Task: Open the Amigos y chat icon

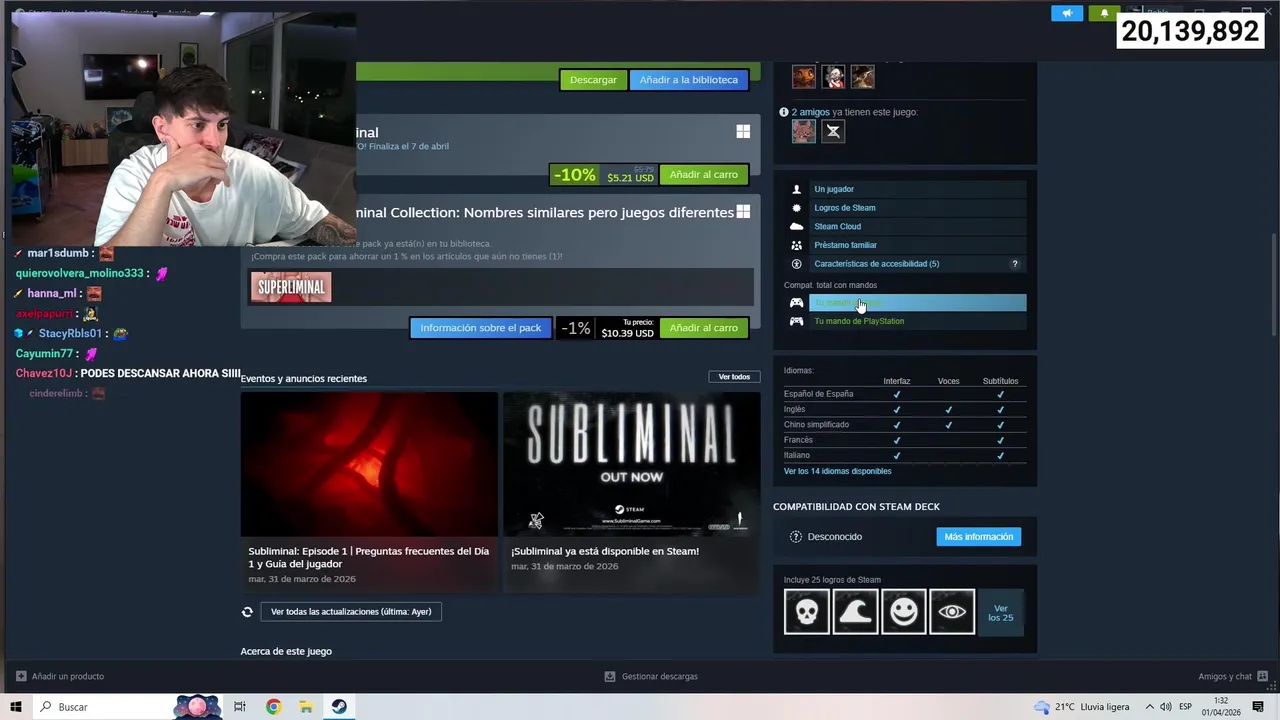Action: pos(1263,676)
